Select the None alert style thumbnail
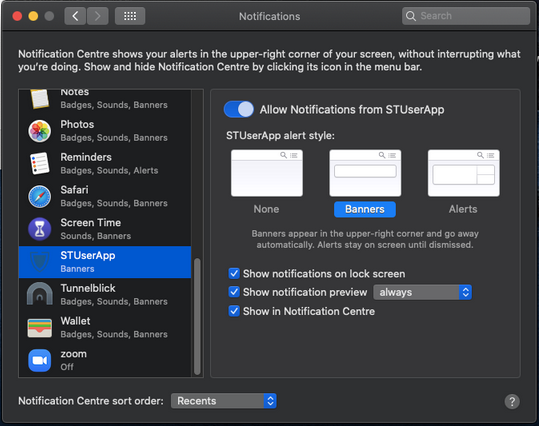 pyautogui.click(x=267, y=173)
